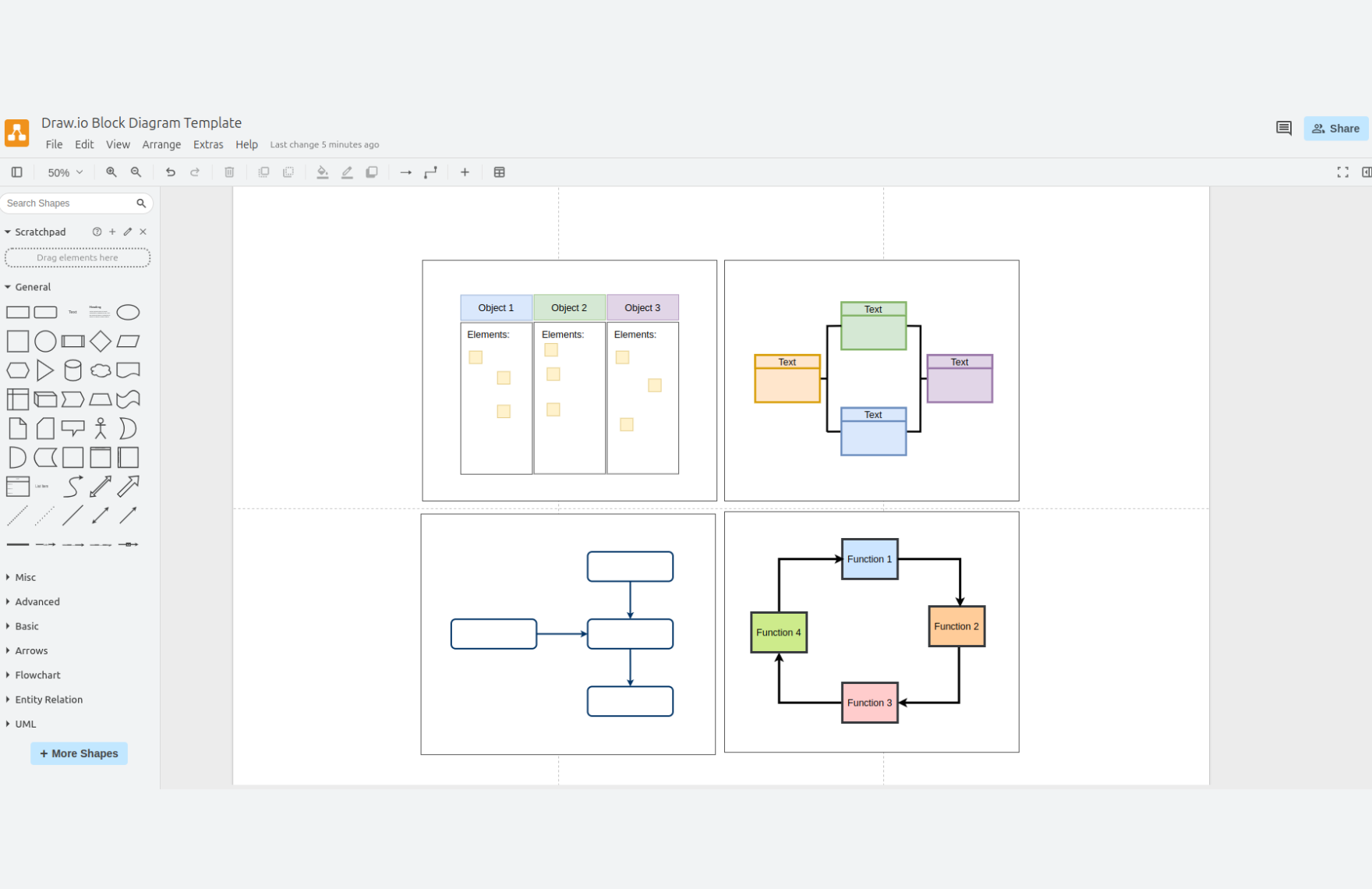Open the 50% zoom level dropdown

65,172
